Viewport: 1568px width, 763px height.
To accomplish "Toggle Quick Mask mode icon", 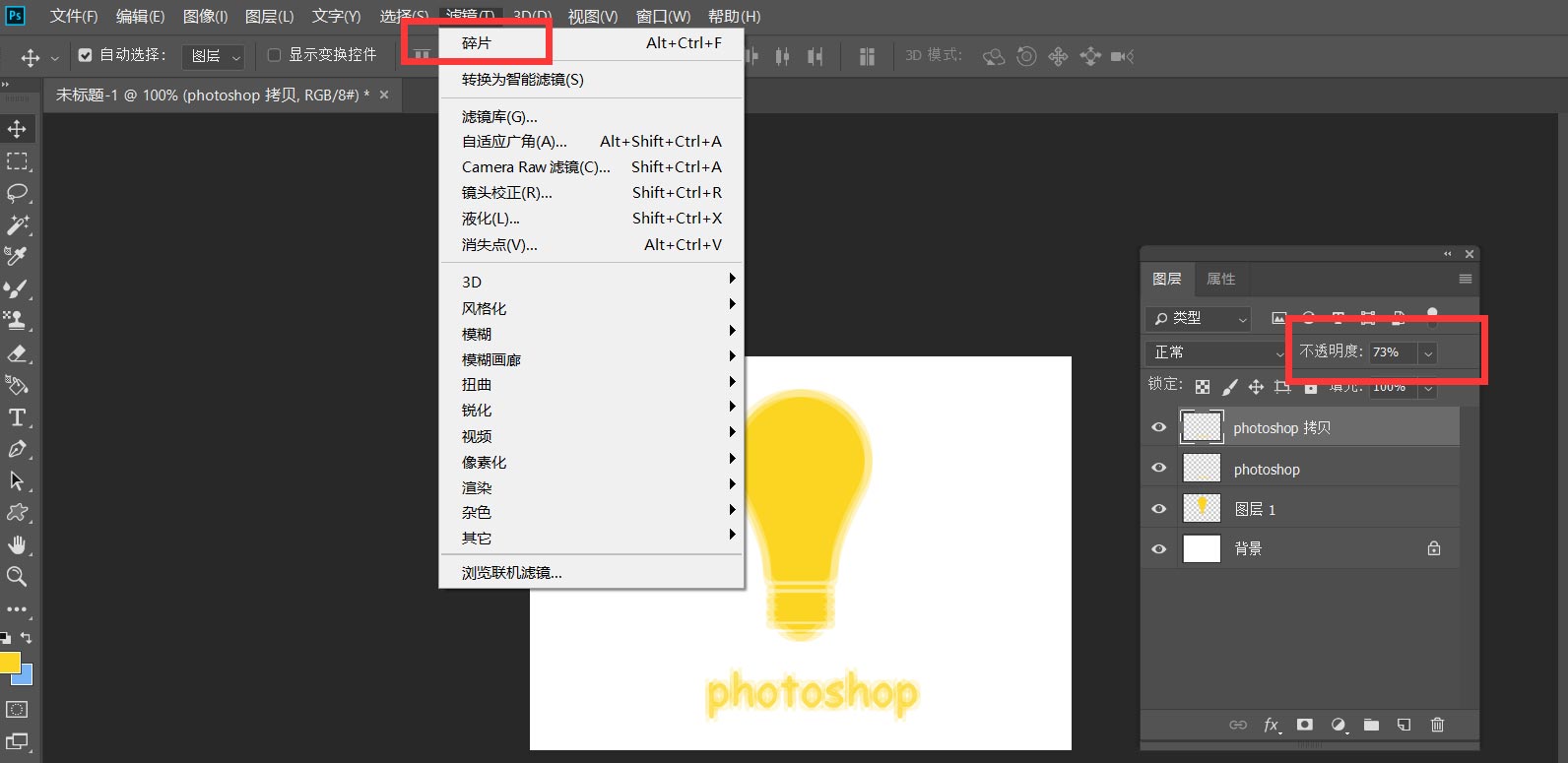I will coord(17,709).
